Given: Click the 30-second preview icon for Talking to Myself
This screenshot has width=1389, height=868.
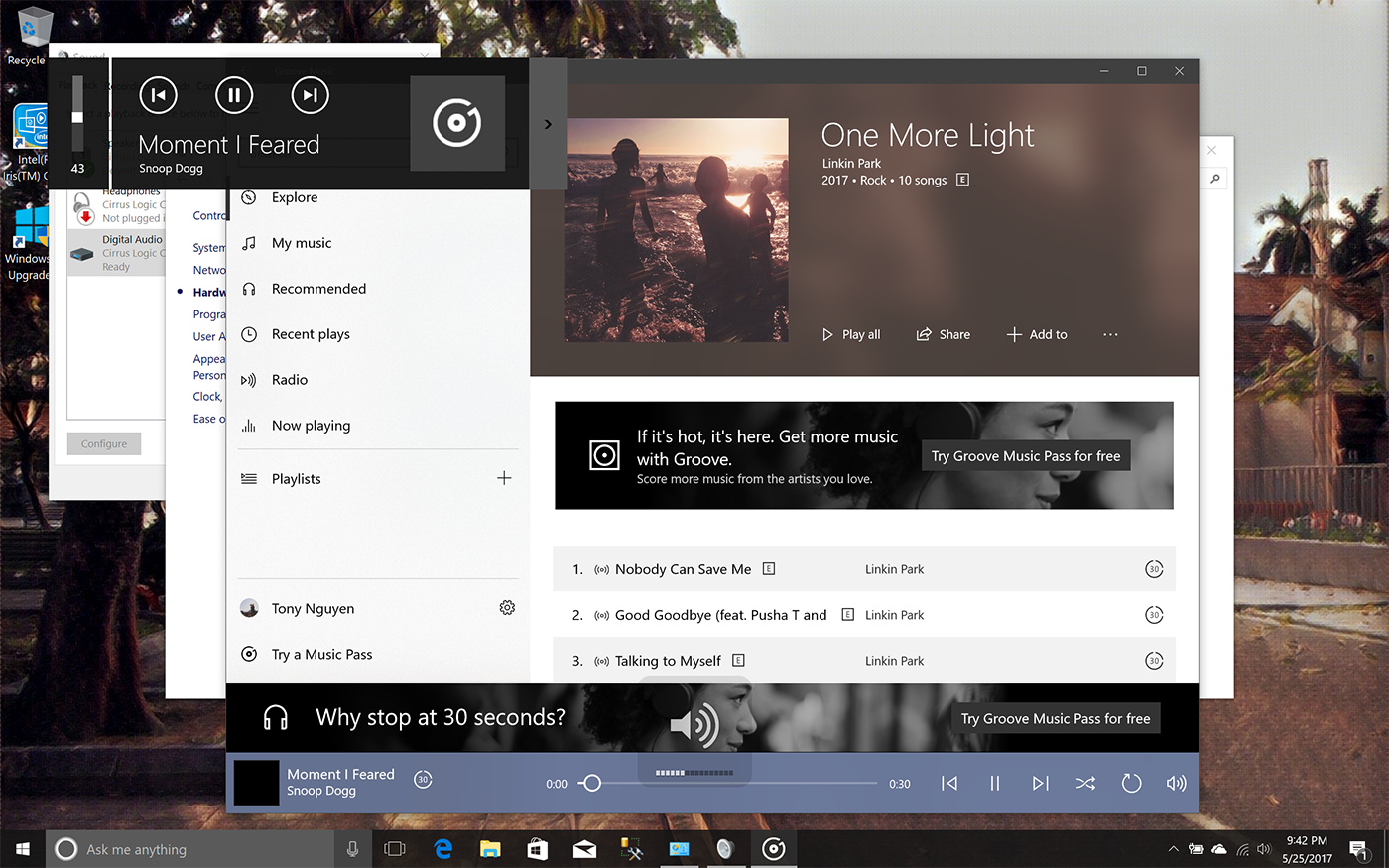Looking at the screenshot, I should tap(1154, 661).
